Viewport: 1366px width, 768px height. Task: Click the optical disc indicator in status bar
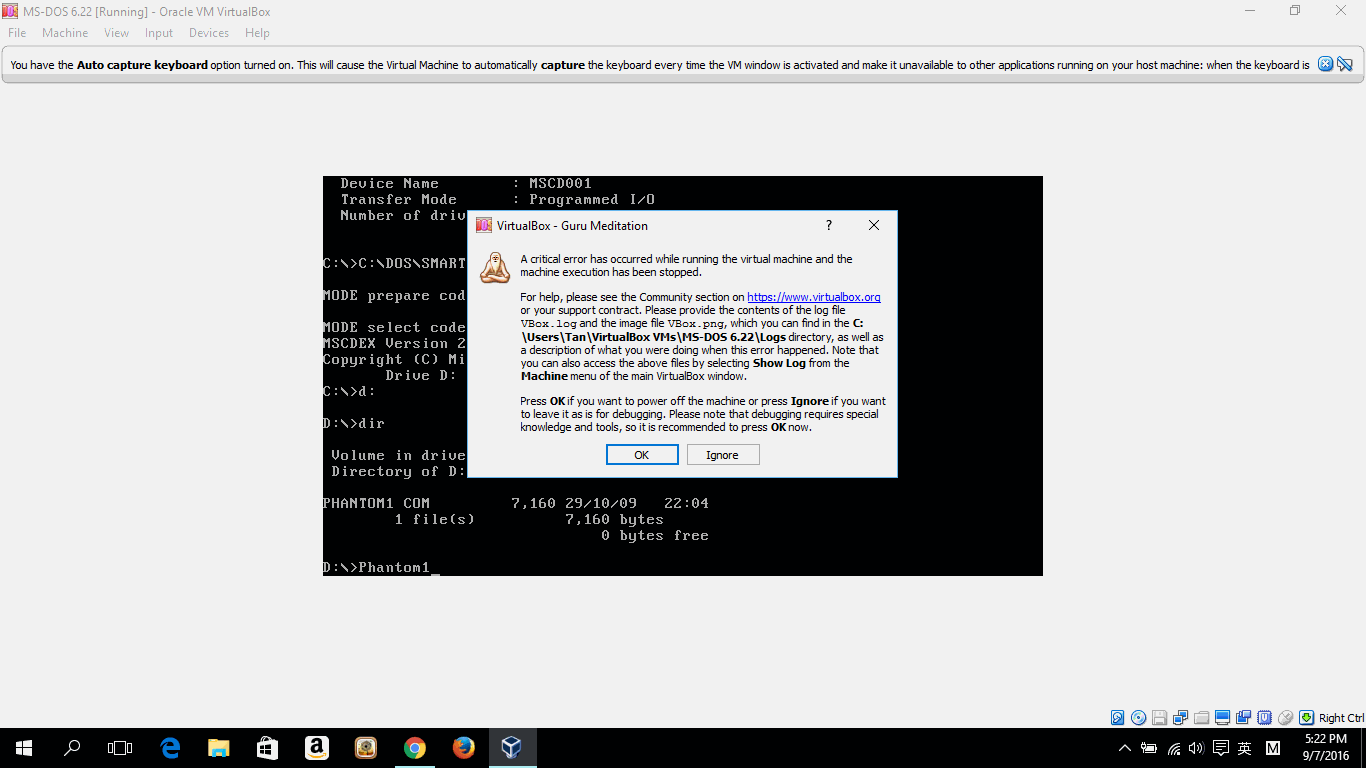(1139, 718)
